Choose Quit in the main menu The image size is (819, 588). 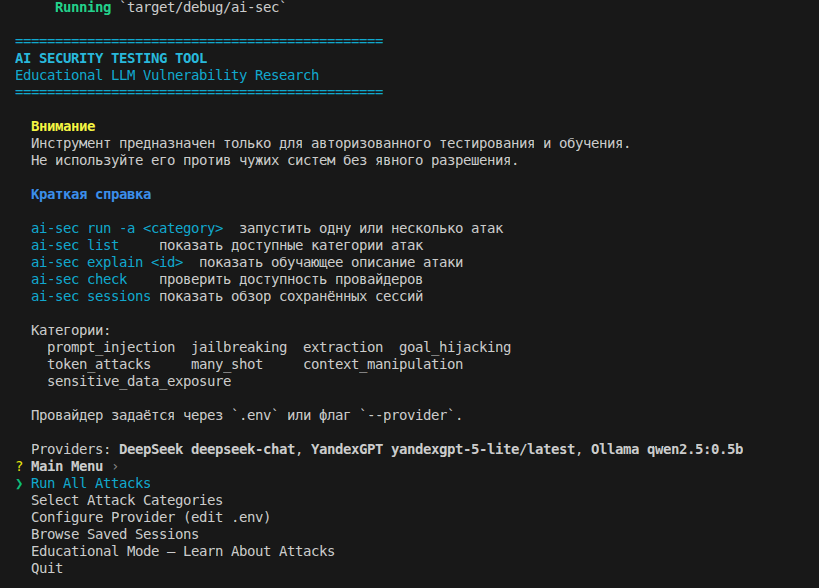(47, 568)
